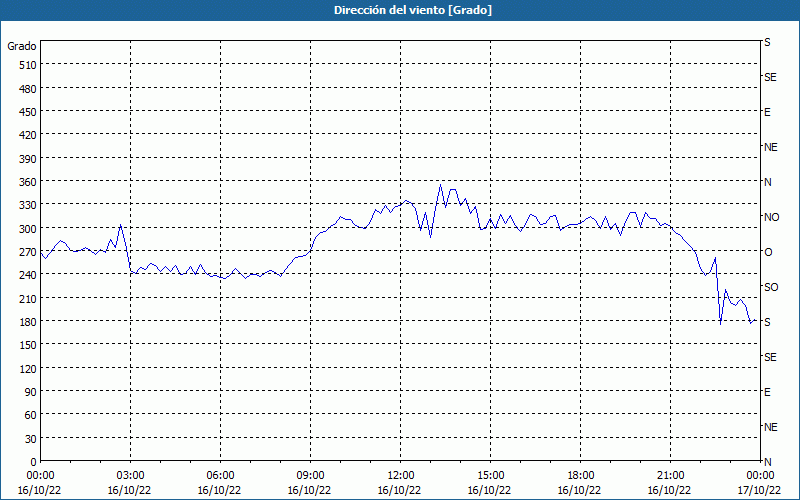Select the 16/10/22 date under 12:00
The width and height of the screenshot is (800, 500).
point(399,490)
